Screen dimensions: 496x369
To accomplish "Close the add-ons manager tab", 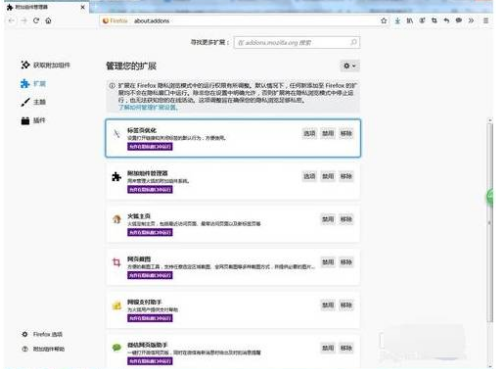I will 83,7.
